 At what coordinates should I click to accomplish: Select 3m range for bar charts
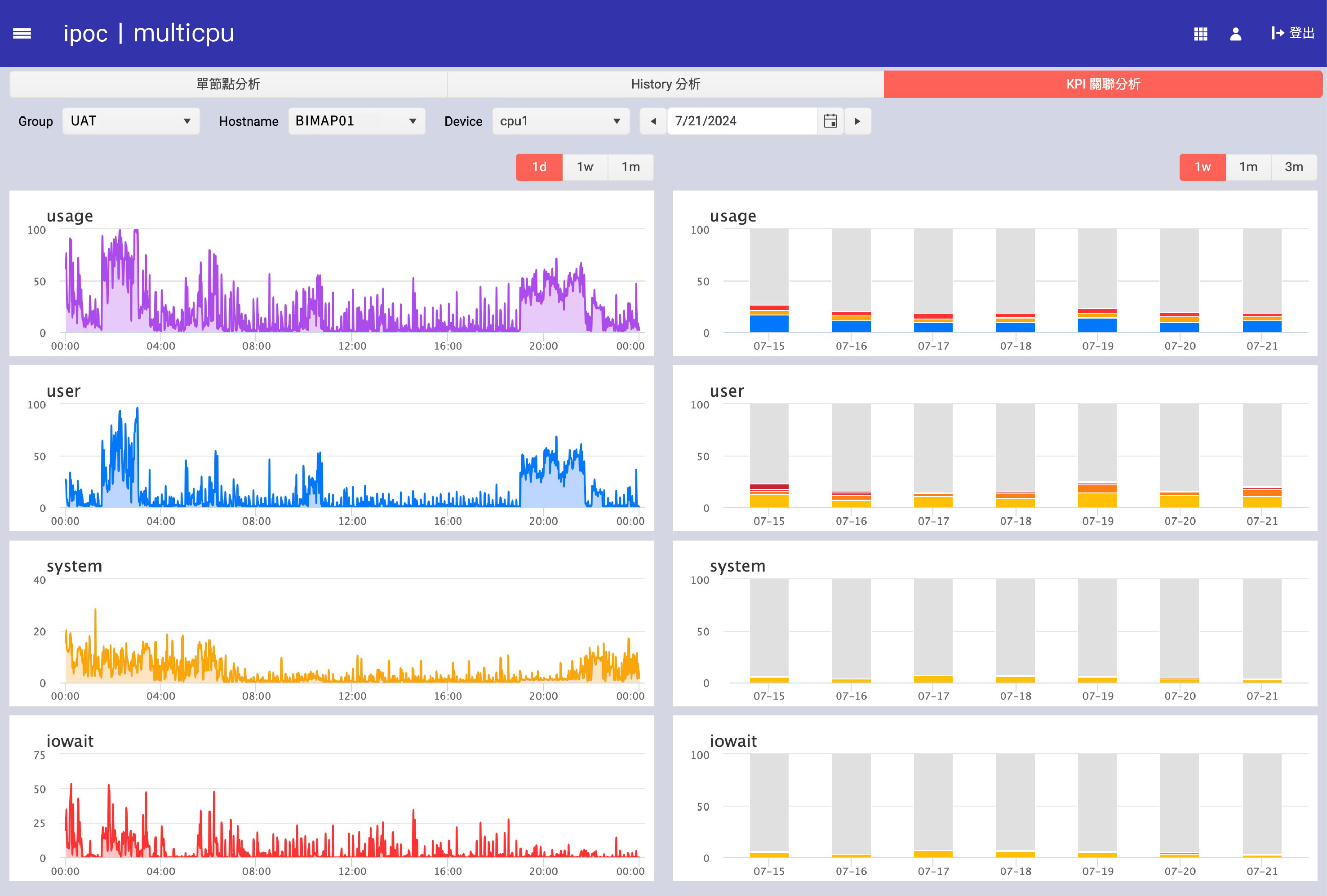click(1295, 167)
